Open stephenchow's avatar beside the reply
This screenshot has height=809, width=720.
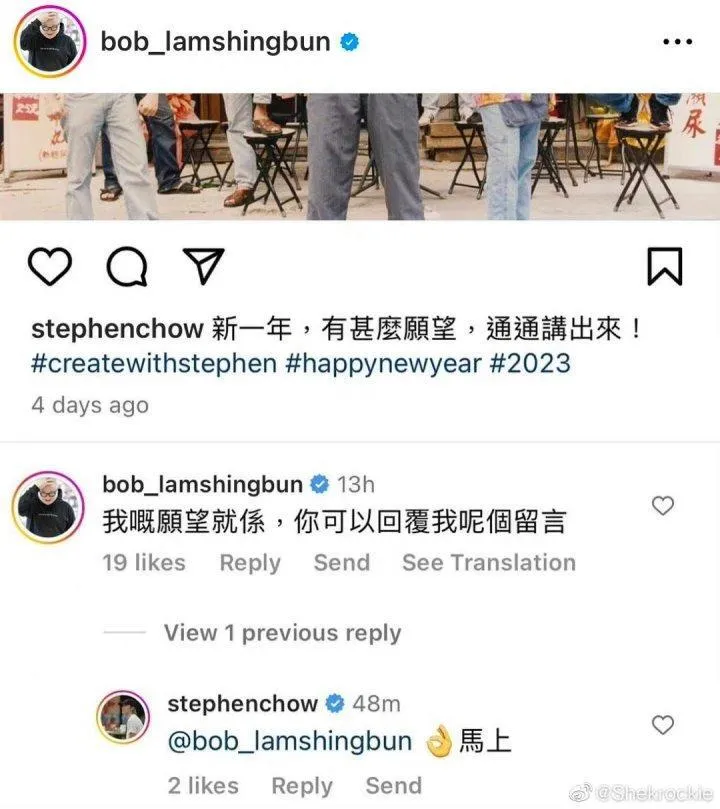(123, 717)
